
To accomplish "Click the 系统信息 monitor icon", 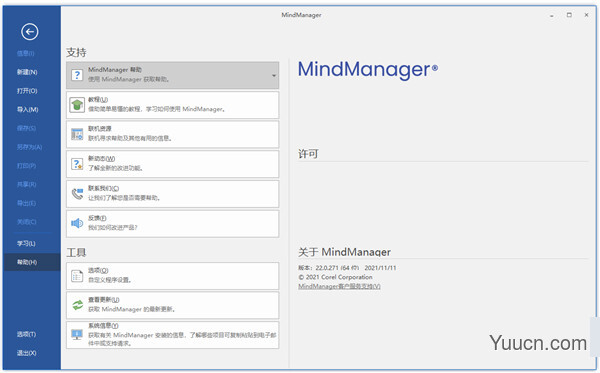I will pyautogui.click(x=77, y=335).
